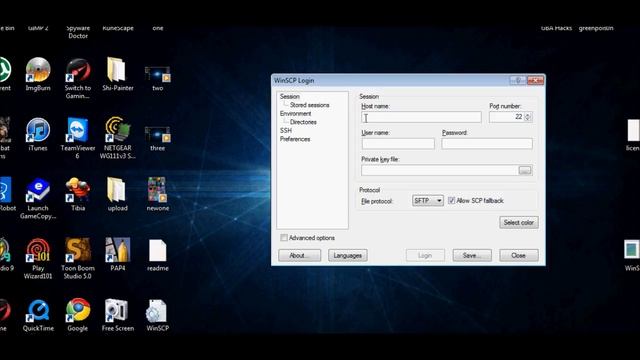Click the About button
The image size is (640, 360).
pyautogui.click(x=299, y=256)
